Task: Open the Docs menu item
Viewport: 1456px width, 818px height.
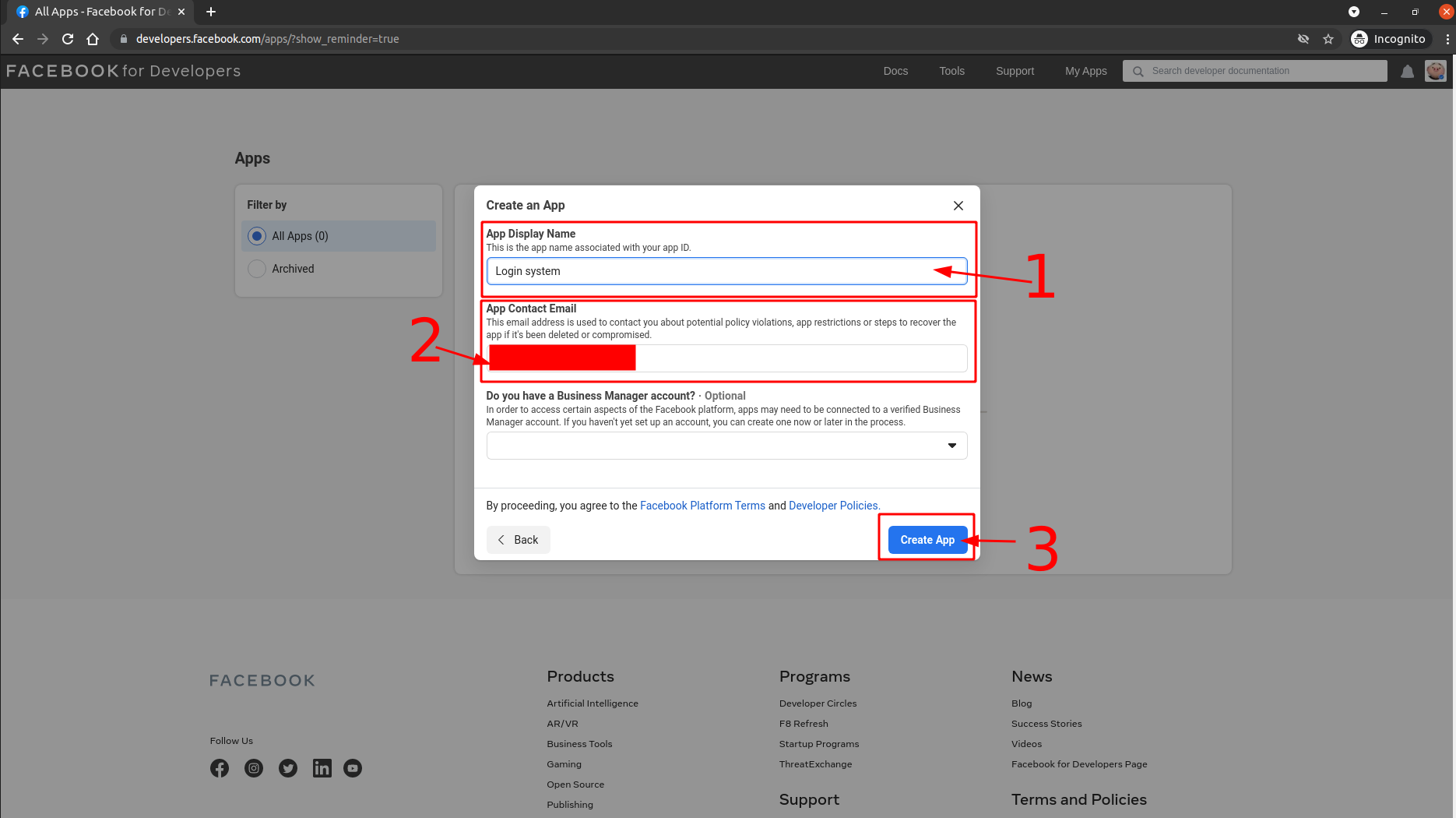Action: pos(895,71)
